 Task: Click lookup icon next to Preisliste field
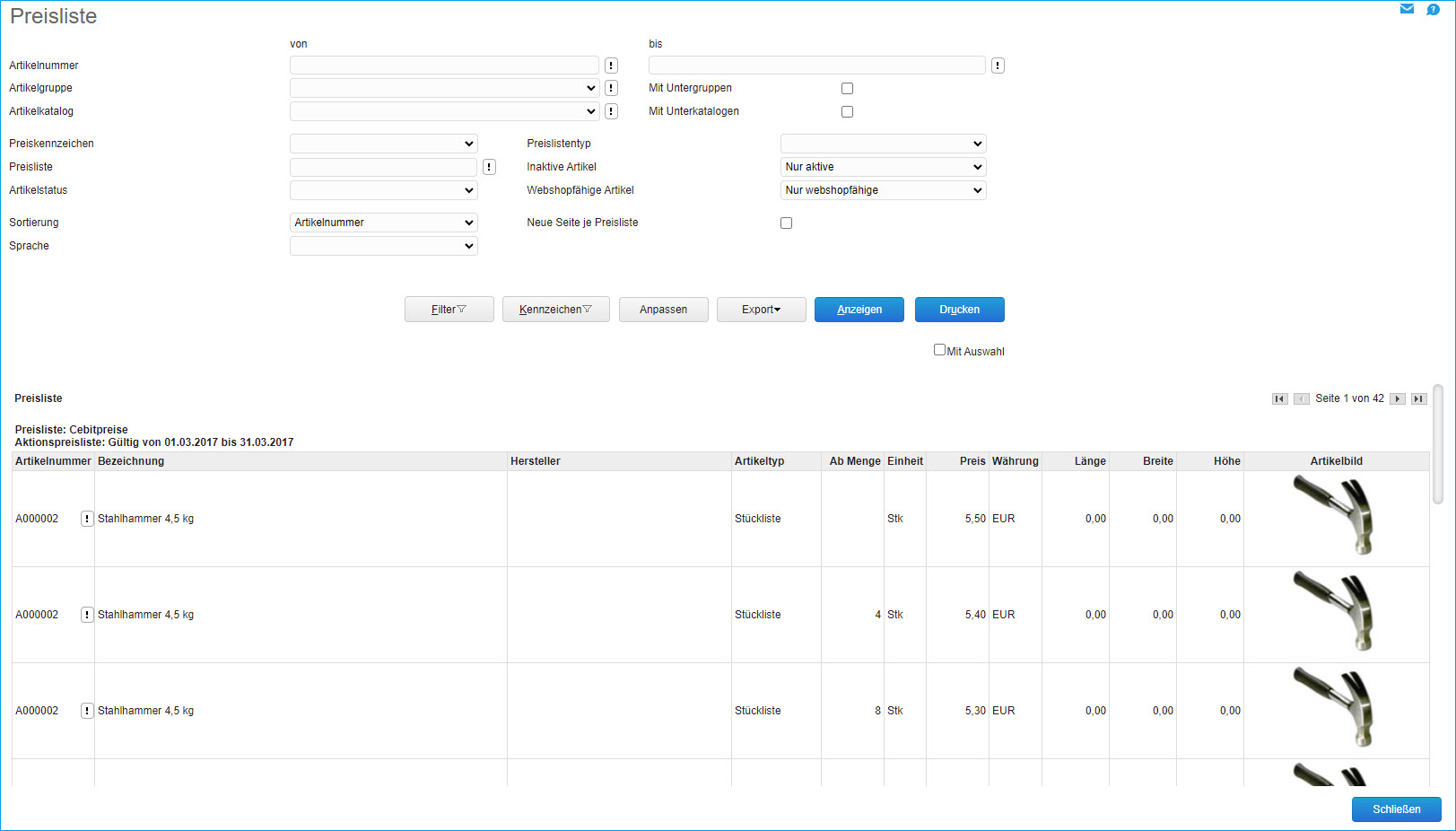(489, 167)
